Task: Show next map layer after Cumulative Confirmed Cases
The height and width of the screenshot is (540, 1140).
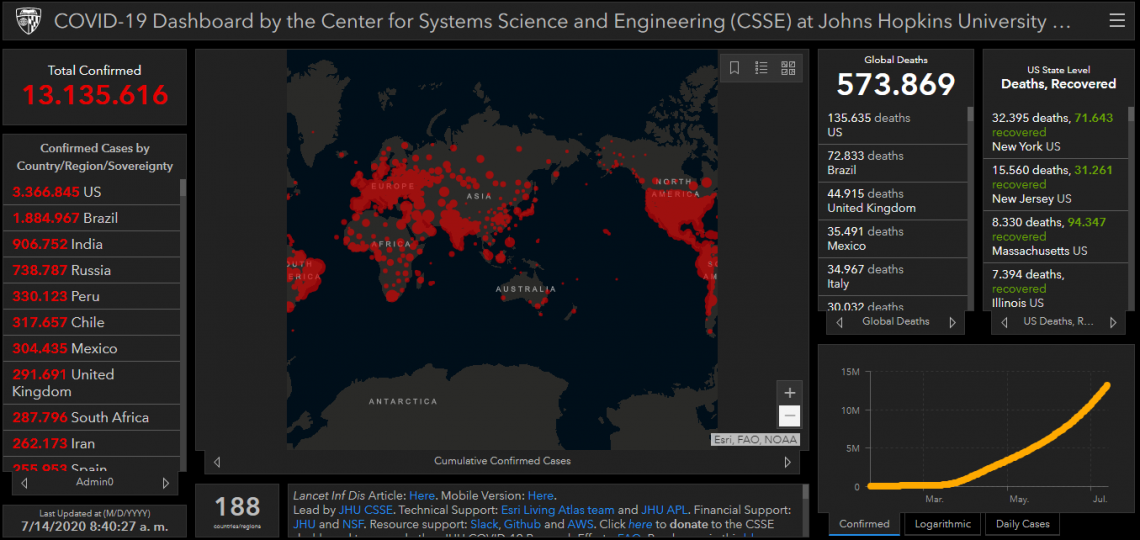Action: pyautogui.click(x=787, y=462)
